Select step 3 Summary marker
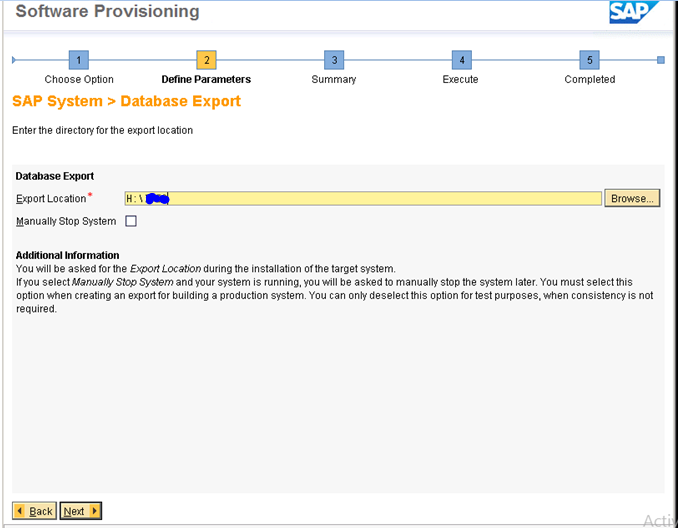678x528 pixels. click(334, 60)
